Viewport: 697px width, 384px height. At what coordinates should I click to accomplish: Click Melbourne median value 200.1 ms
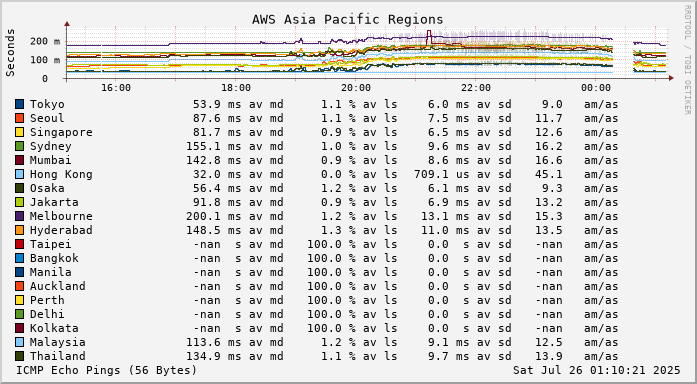(x=213, y=216)
